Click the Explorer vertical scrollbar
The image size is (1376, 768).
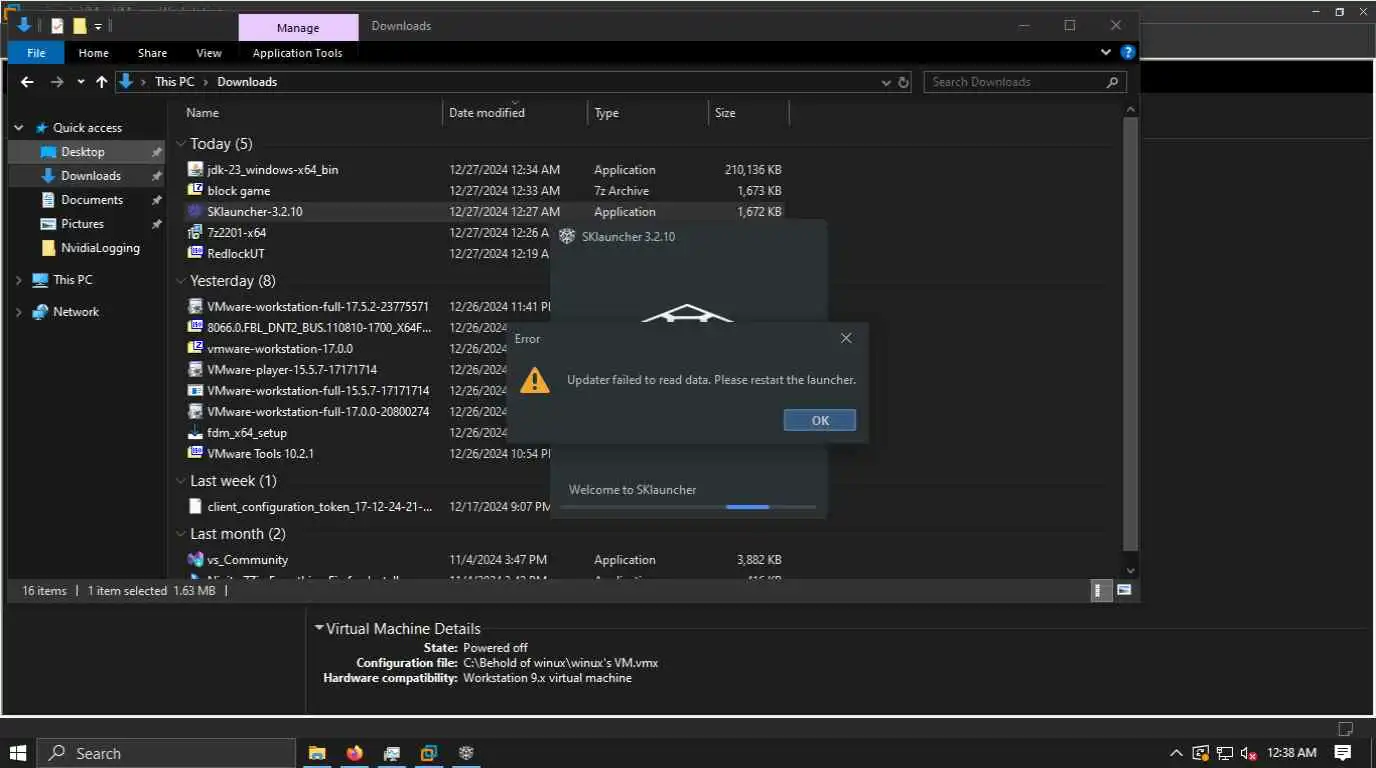click(1130, 335)
